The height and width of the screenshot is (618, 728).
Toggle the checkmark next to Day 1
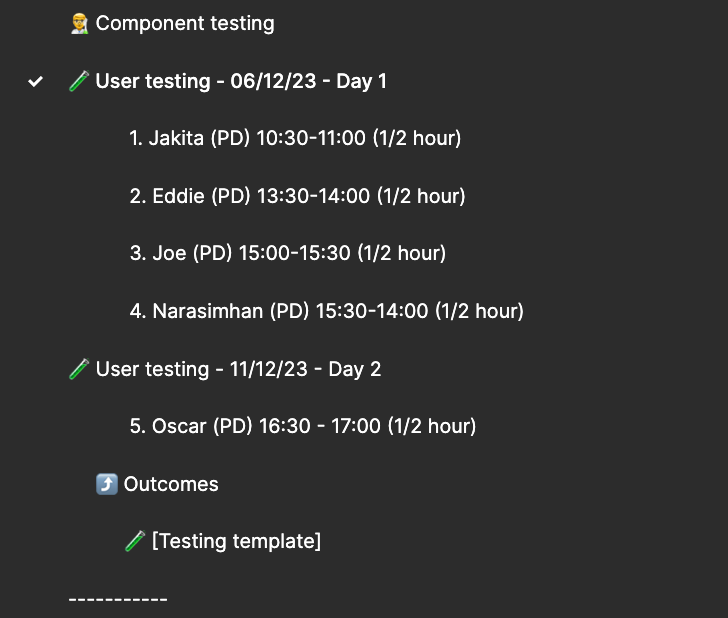pyautogui.click(x=35, y=82)
